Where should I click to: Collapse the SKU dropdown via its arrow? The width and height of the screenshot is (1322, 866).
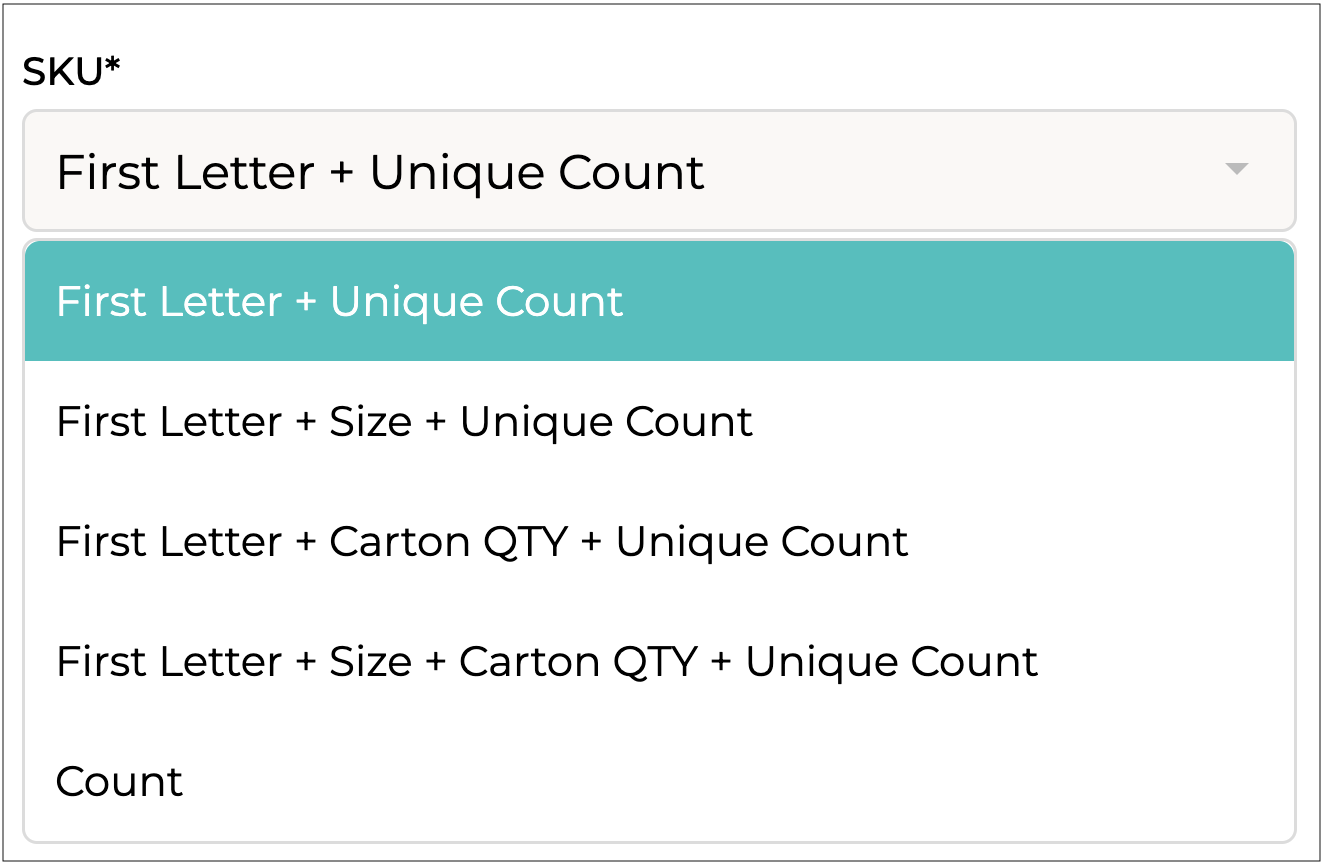coord(1236,170)
